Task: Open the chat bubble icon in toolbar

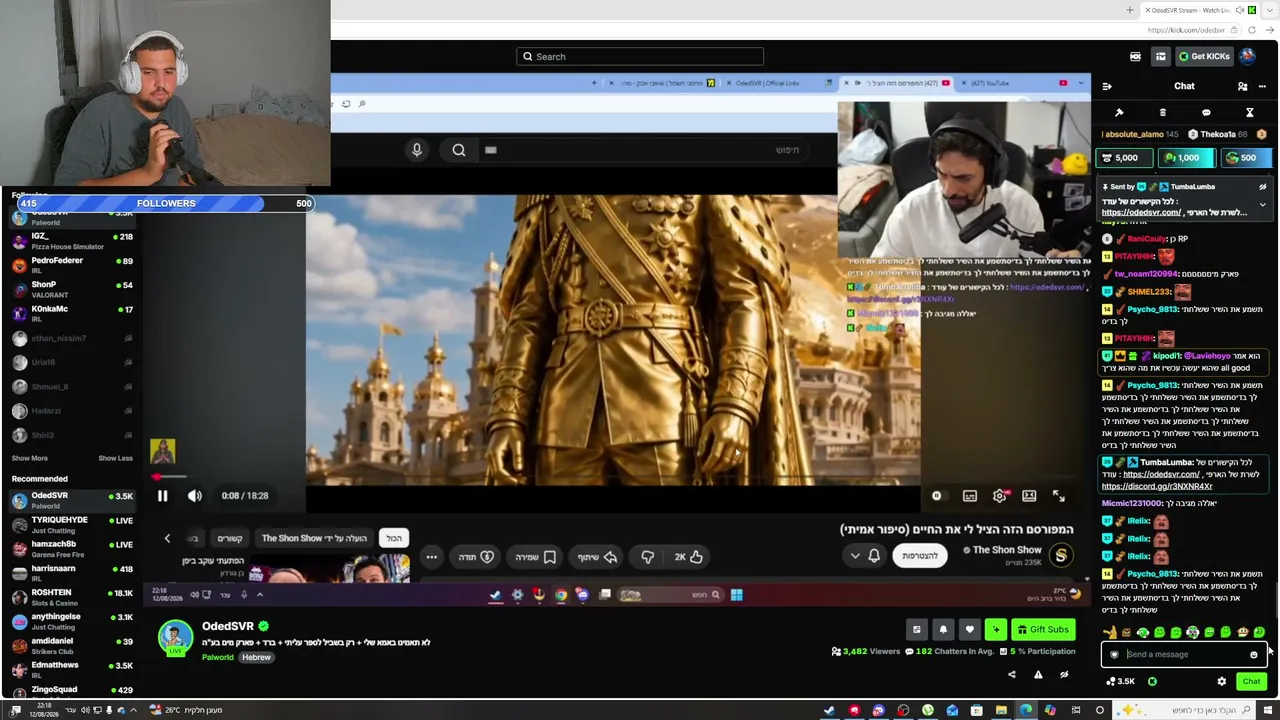Action: point(1206,113)
